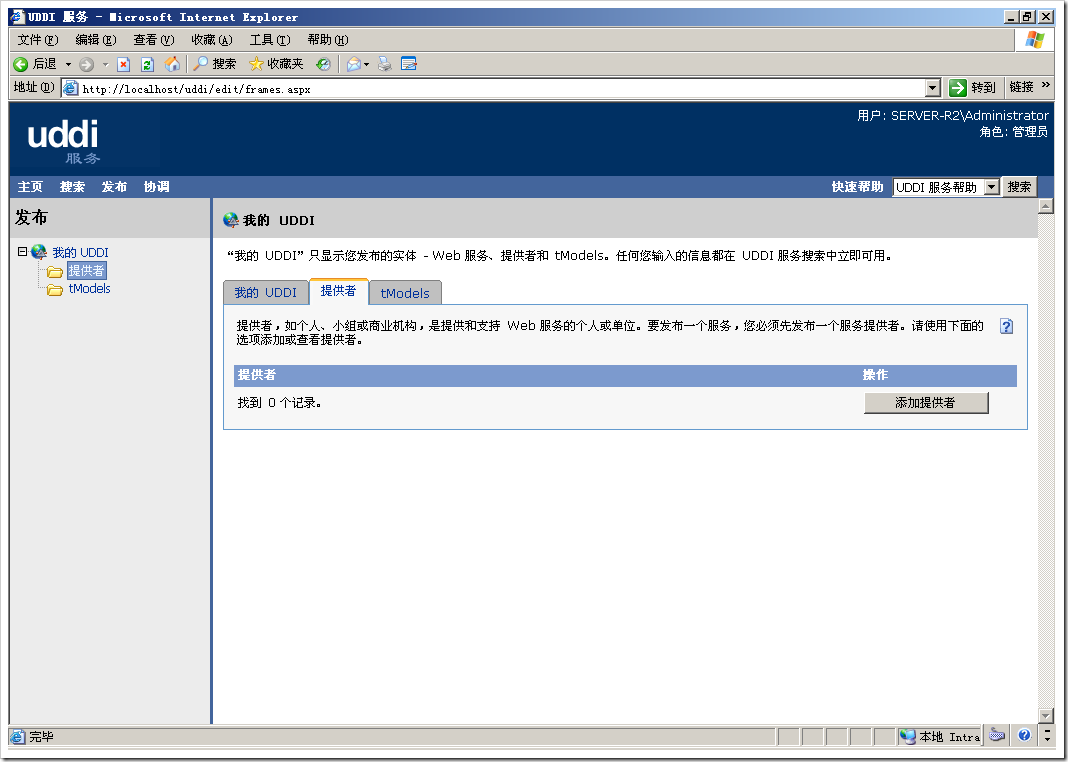Open the 编辑(E) menu
This screenshot has height=762, width=1068.
point(96,40)
